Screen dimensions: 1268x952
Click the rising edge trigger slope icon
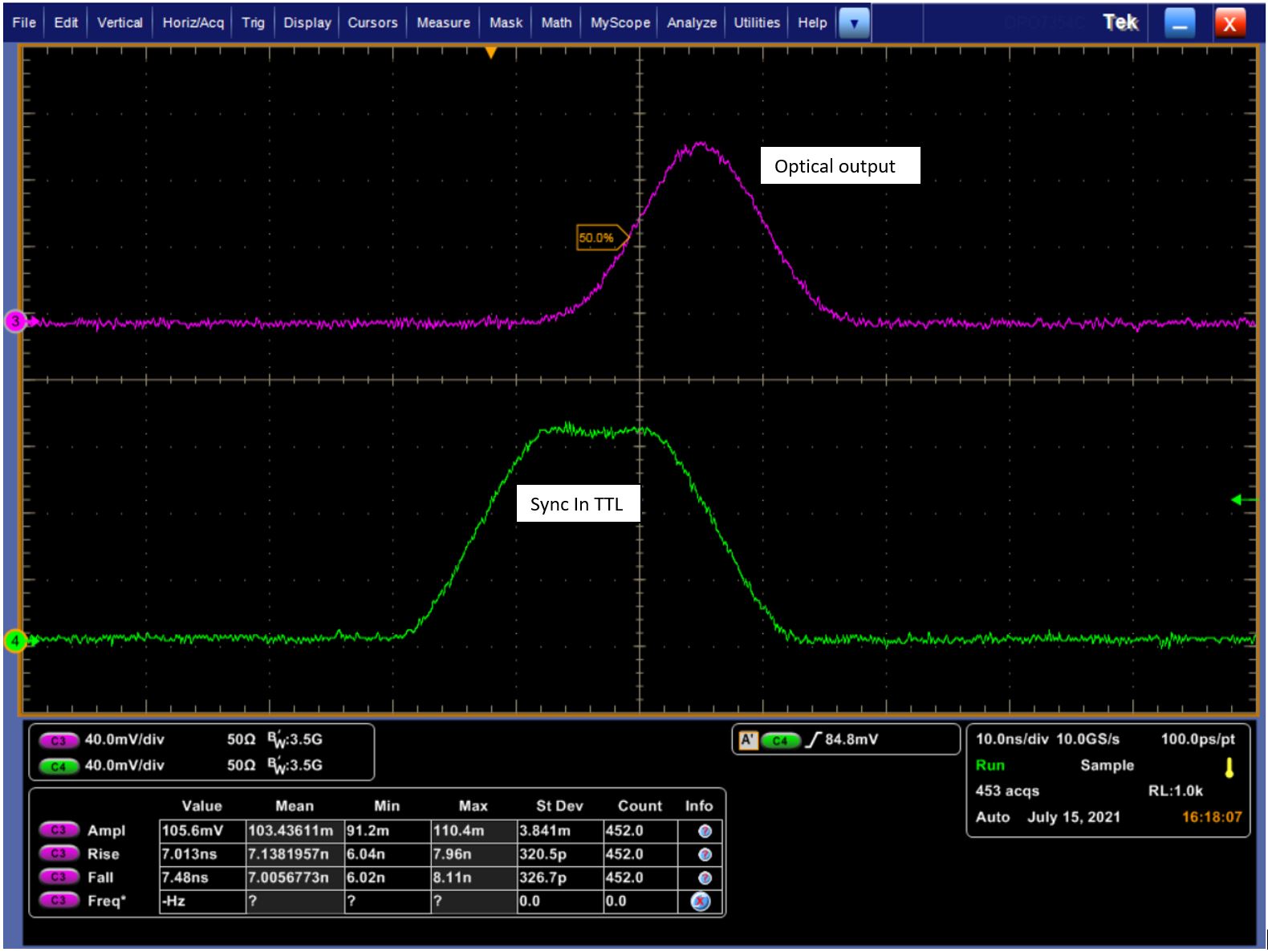(813, 739)
